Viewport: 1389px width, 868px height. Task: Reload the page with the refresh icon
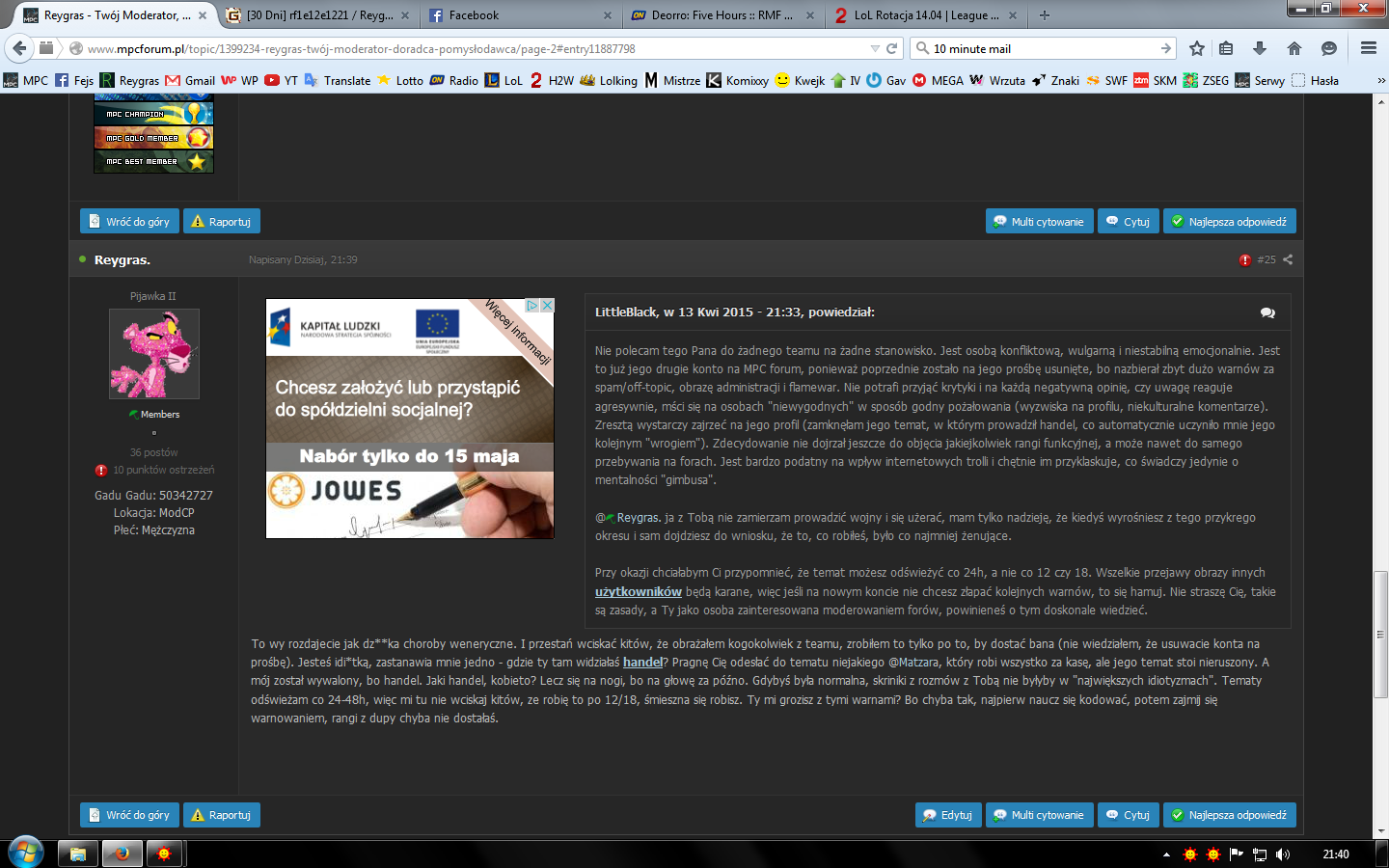tap(892, 48)
